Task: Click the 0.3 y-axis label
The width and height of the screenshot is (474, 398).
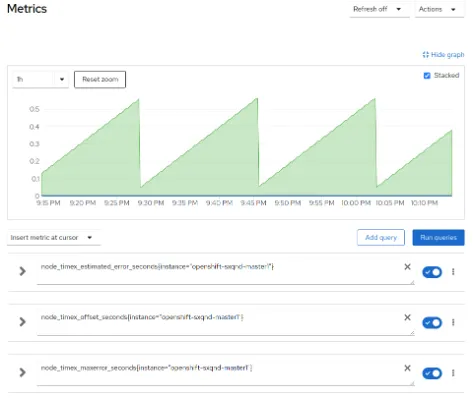Action: point(34,144)
